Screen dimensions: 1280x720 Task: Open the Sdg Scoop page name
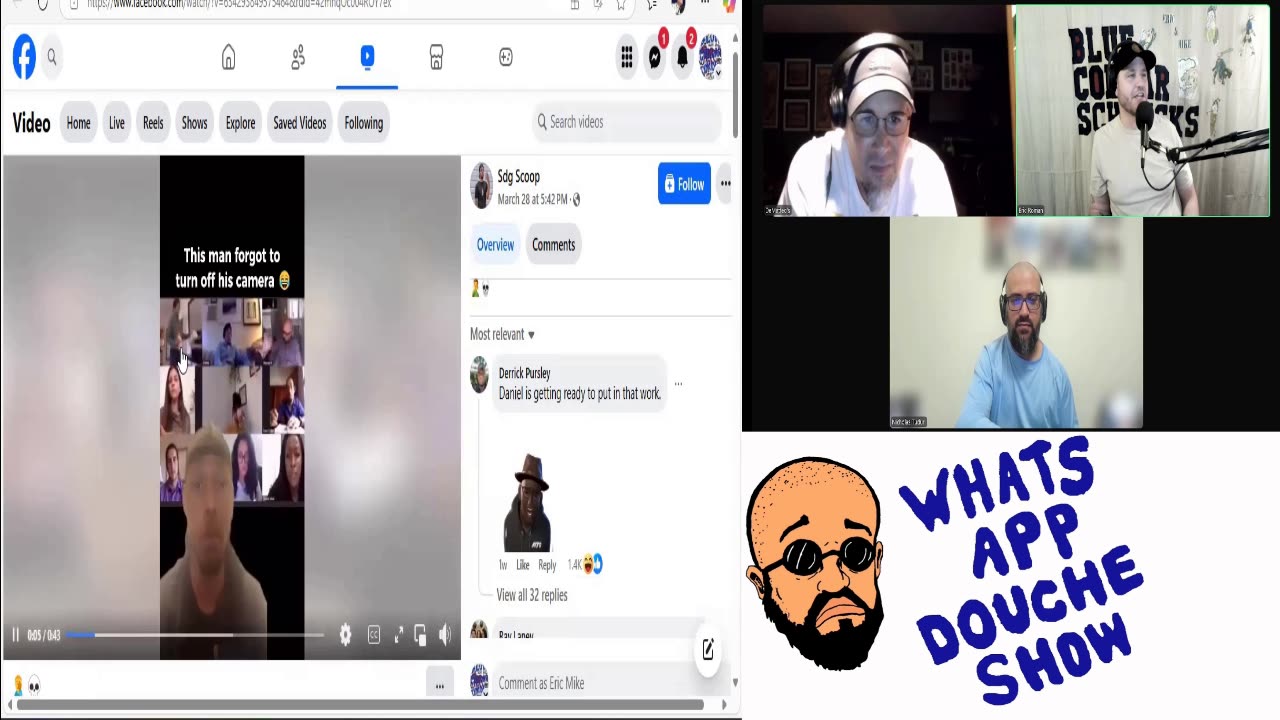coord(519,177)
